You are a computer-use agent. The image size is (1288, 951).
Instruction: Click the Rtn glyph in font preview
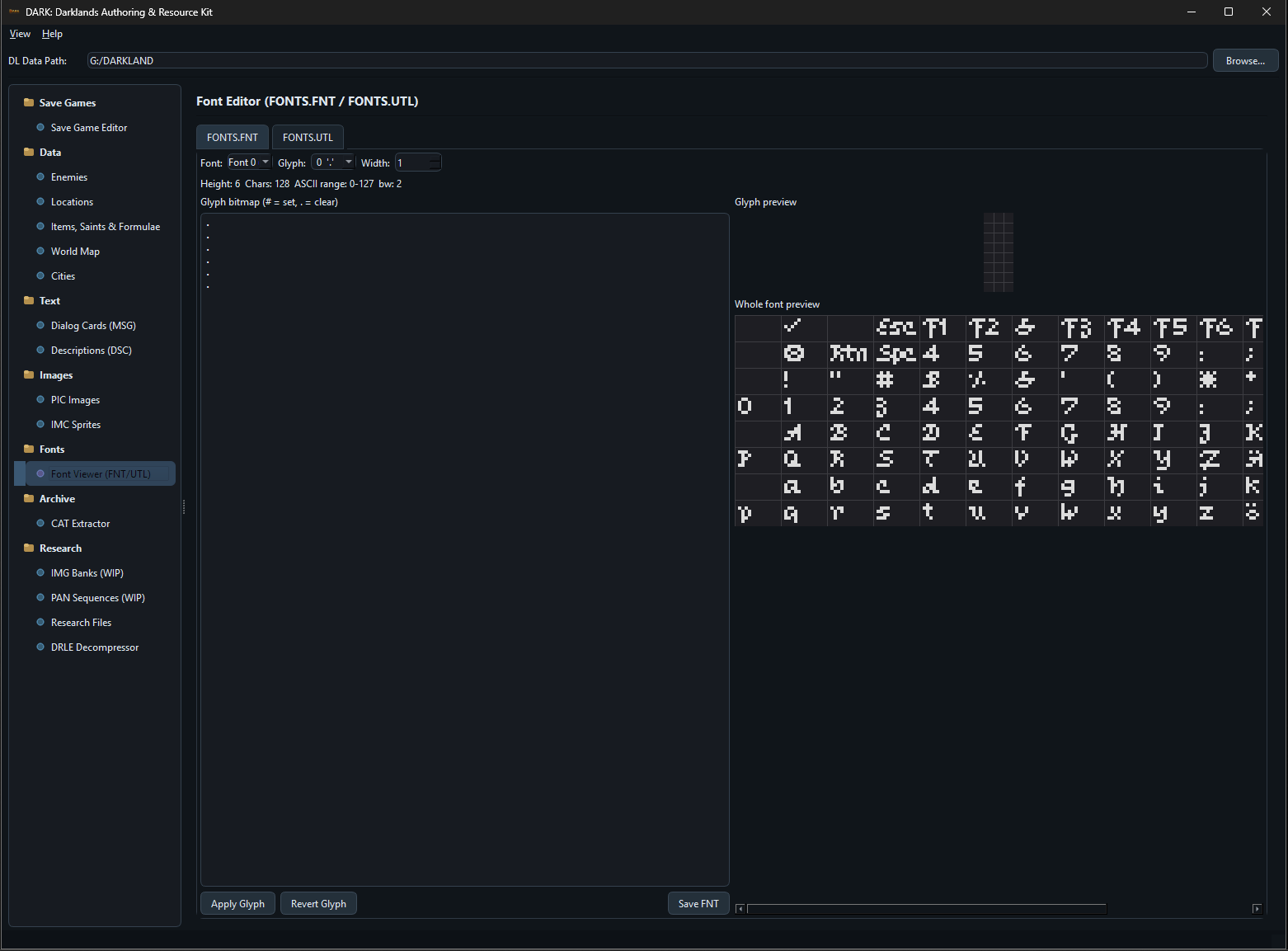click(x=848, y=354)
